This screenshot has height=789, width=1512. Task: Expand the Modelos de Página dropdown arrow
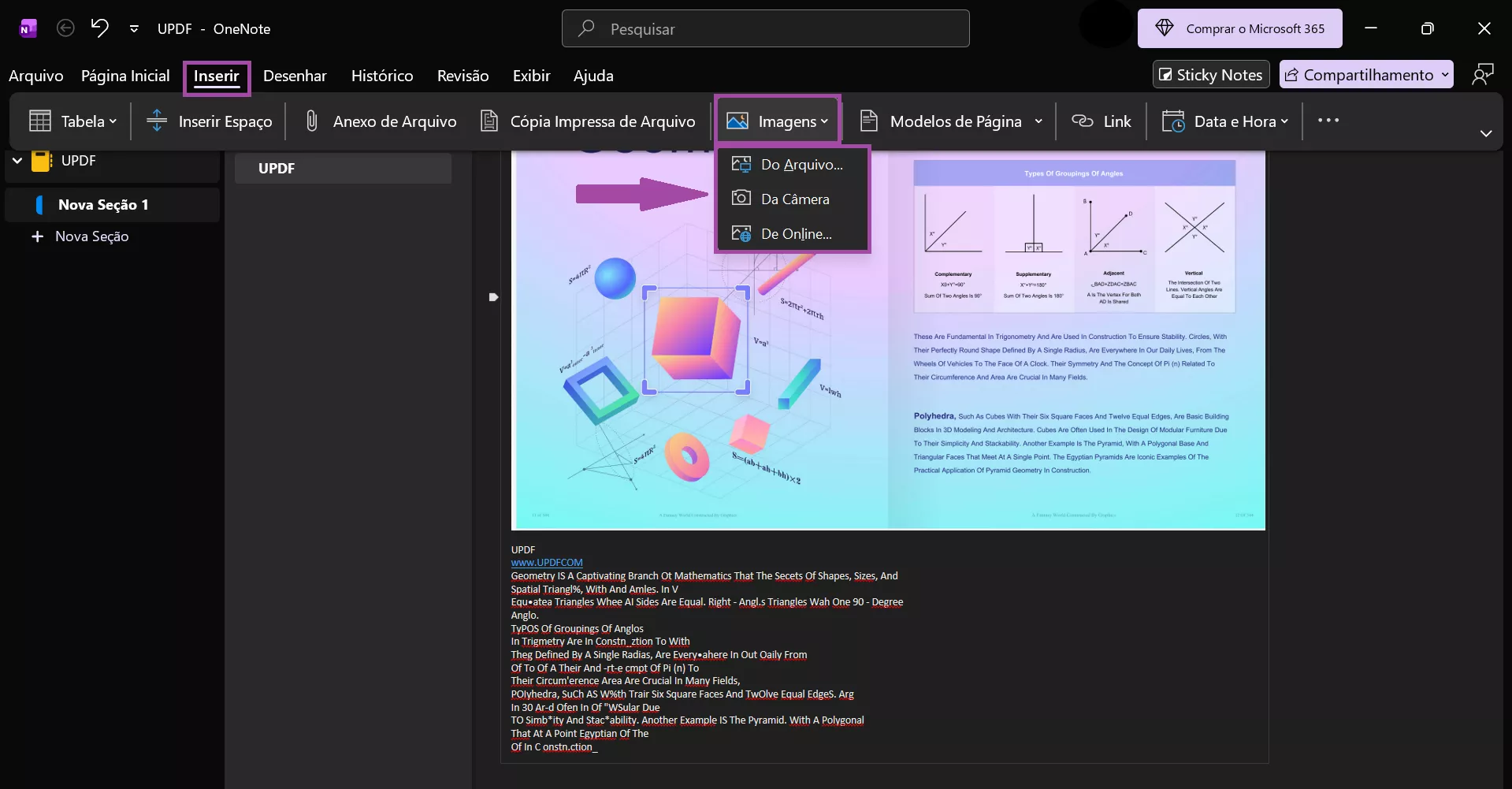point(1038,121)
